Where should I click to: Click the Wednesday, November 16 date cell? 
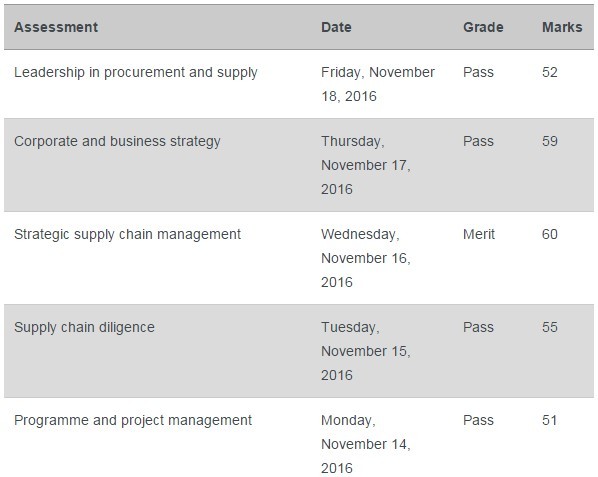(366, 258)
